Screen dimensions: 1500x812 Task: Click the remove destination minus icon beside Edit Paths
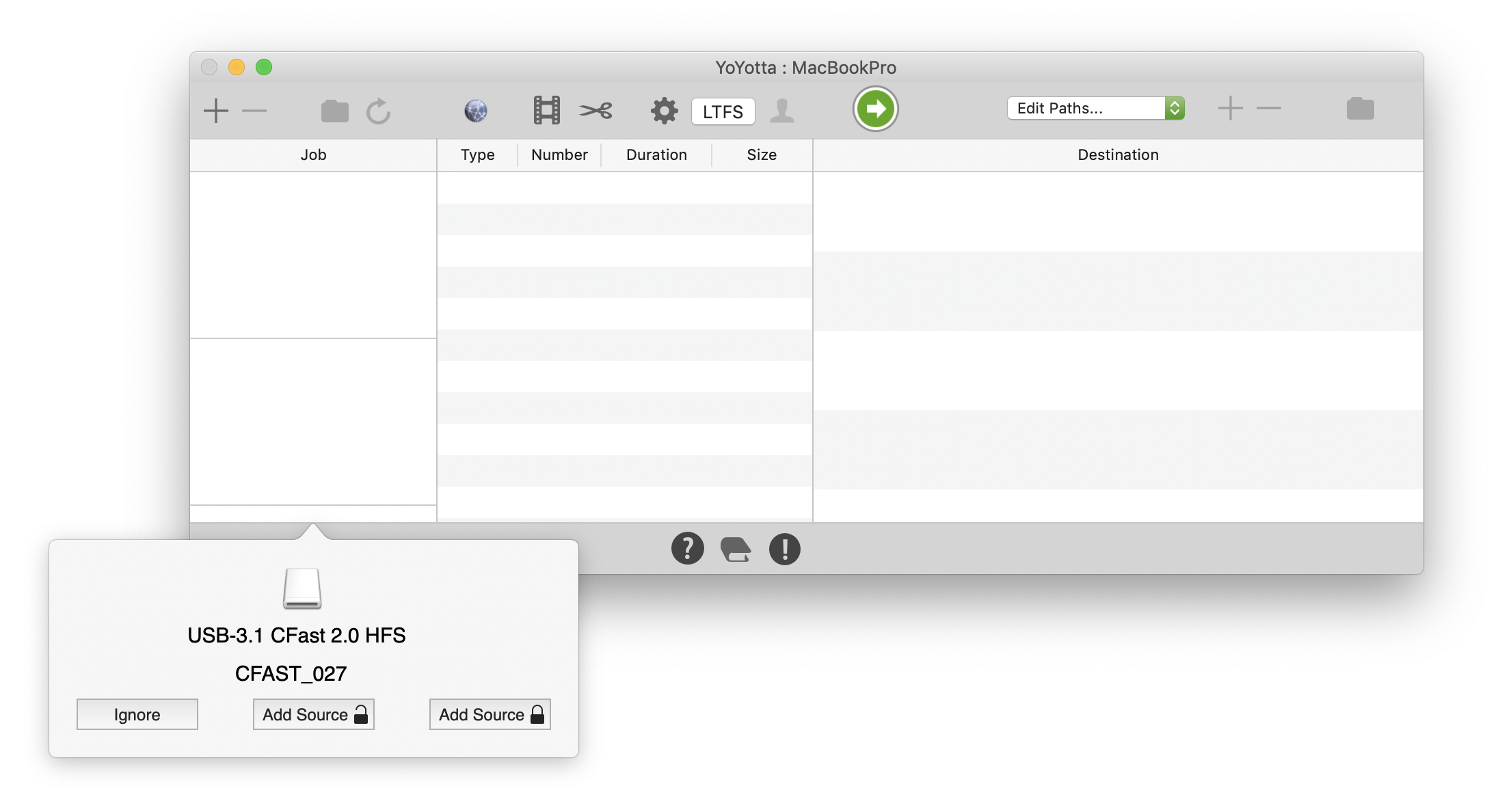point(1269,108)
